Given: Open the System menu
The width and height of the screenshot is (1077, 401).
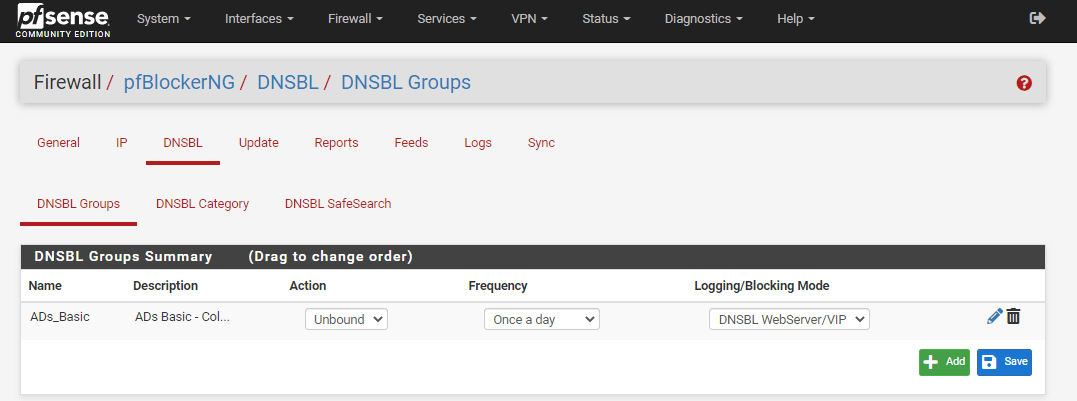Looking at the screenshot, I should (x=164, y=19).
